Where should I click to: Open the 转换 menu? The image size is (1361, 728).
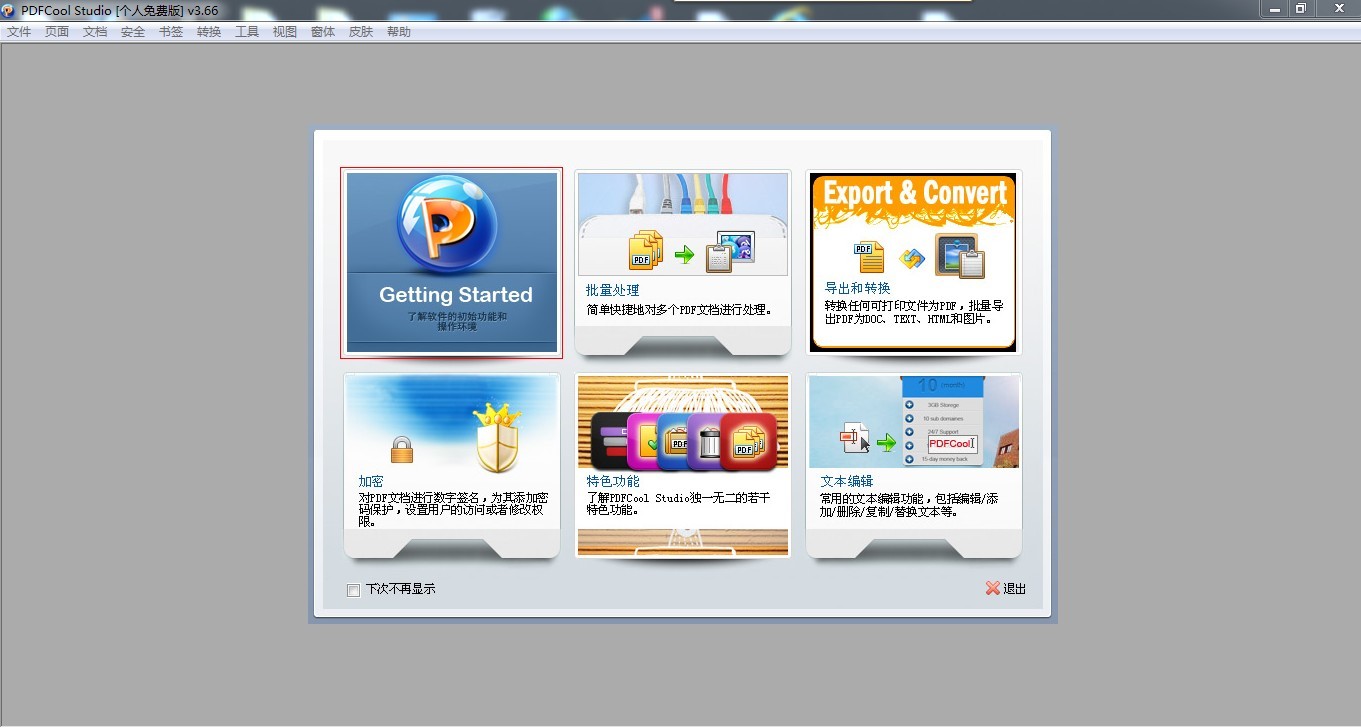coord(209,32)
